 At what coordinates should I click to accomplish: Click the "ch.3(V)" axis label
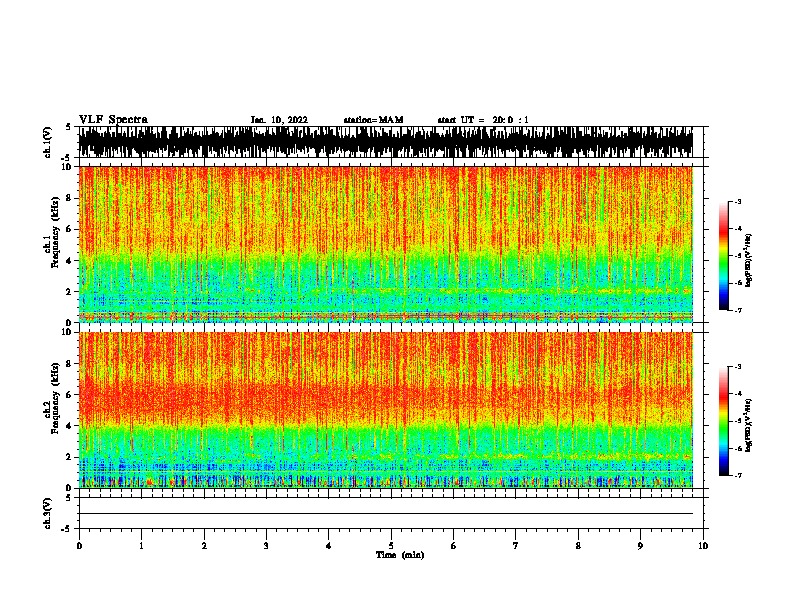pyautogui.click(x=48, y=513)
